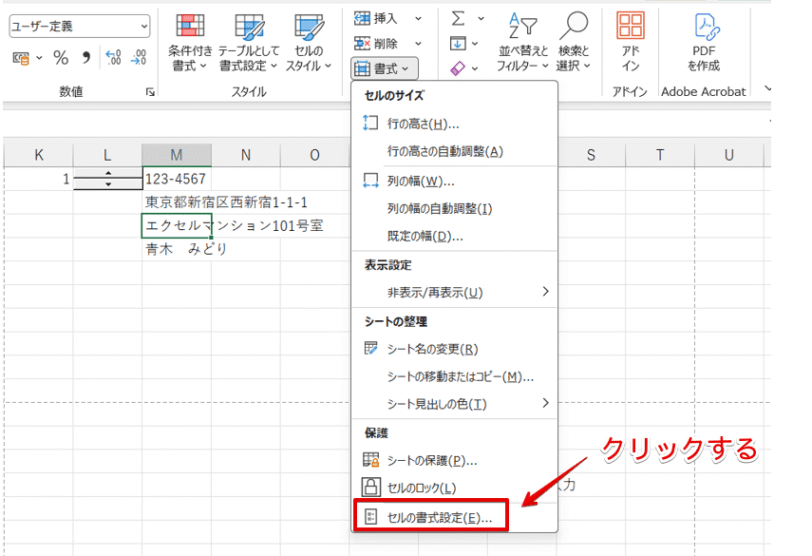Open the 非表示/再表示(U) submenu

tap(454, 292)
